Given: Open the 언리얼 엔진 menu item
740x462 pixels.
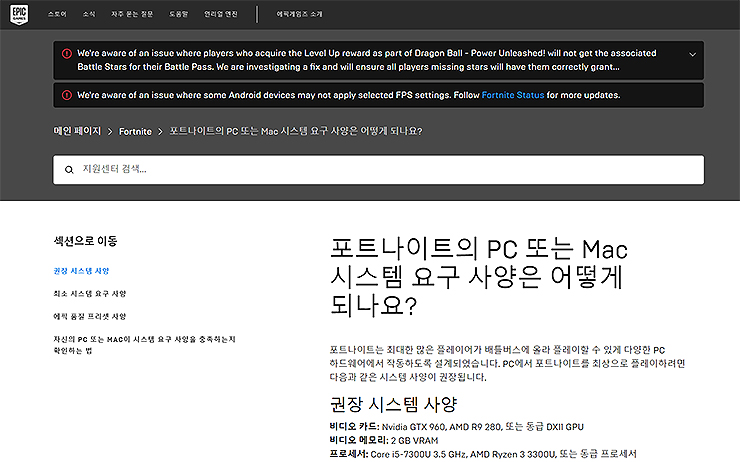Looking at the screenshot, I should (220, 14).
